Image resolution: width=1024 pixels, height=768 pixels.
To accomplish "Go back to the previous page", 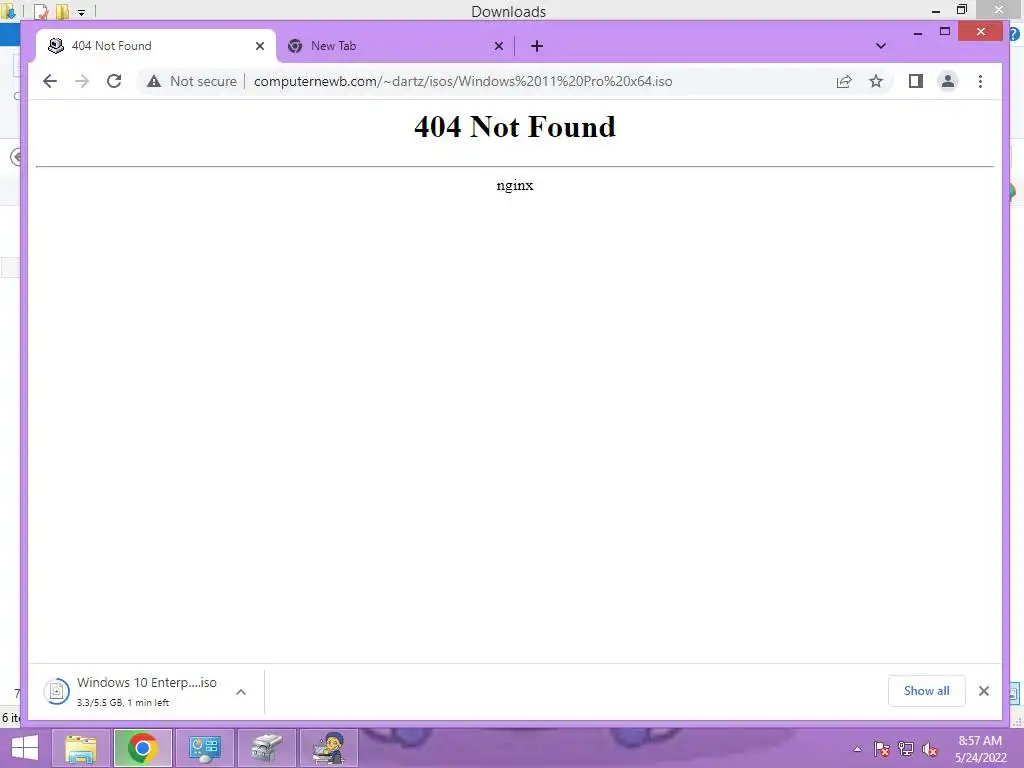I will pos(50,81).
